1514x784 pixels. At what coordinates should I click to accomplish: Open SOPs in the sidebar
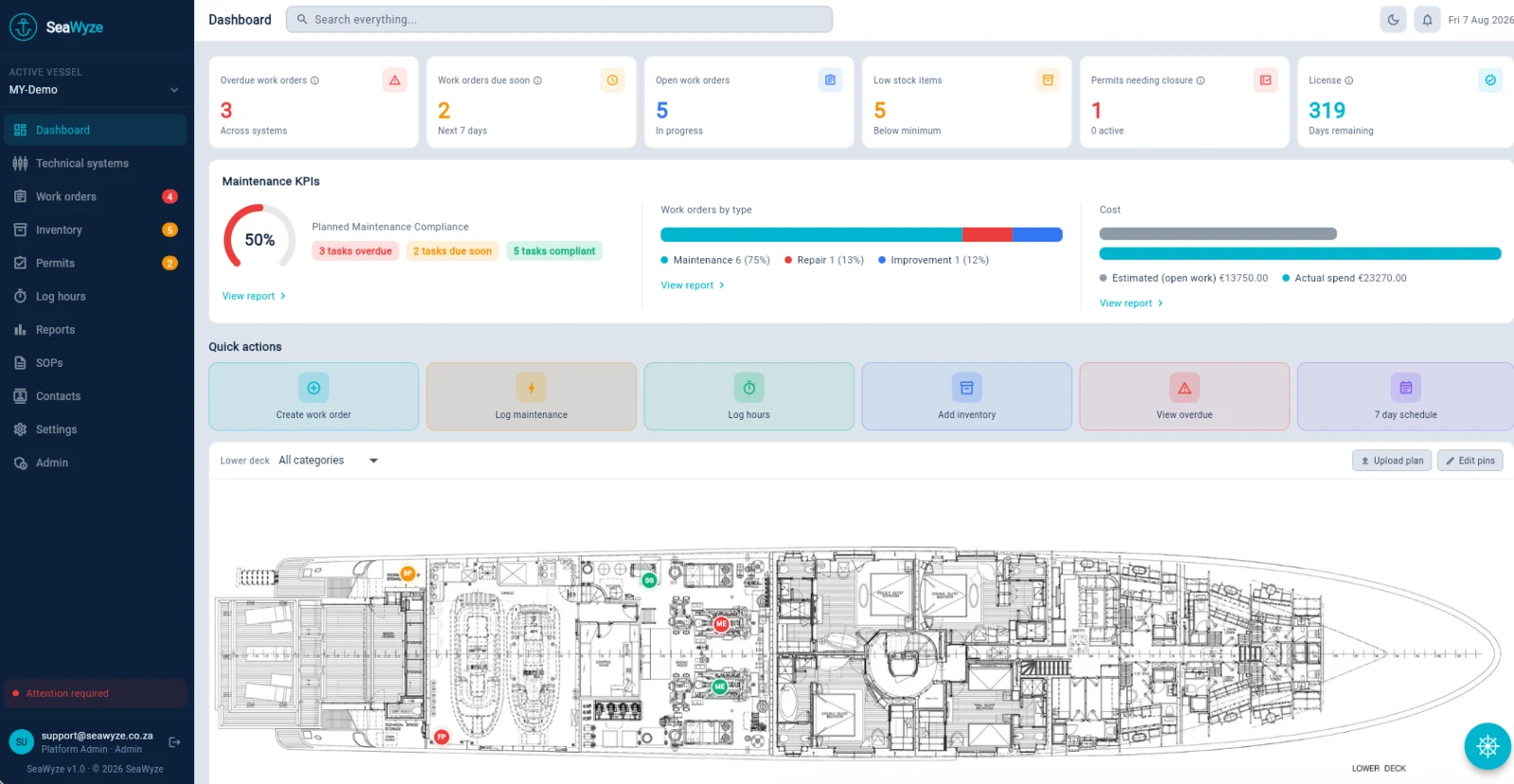point(95,363)
